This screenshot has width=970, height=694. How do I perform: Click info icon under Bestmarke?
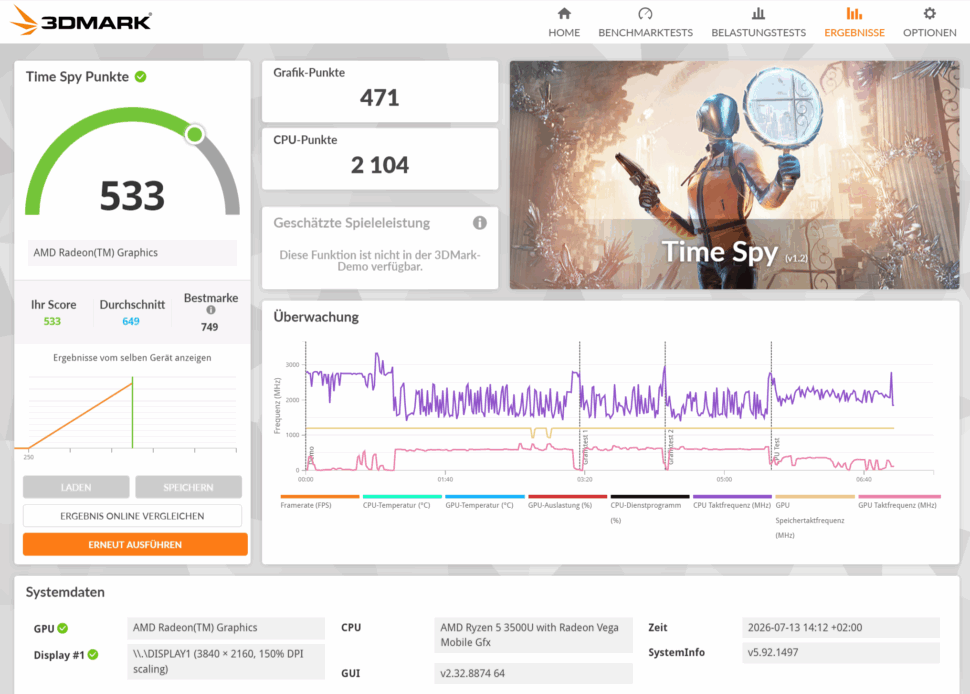(210, 310)
